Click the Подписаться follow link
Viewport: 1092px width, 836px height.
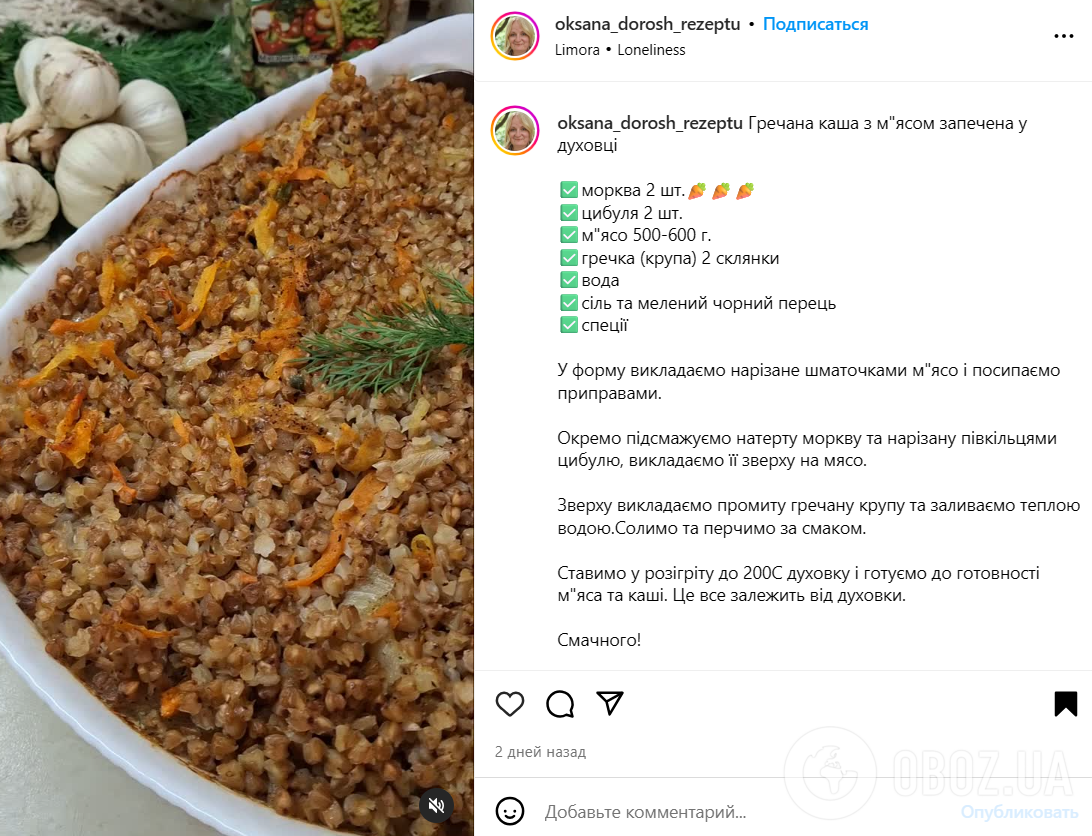[816, 24]
